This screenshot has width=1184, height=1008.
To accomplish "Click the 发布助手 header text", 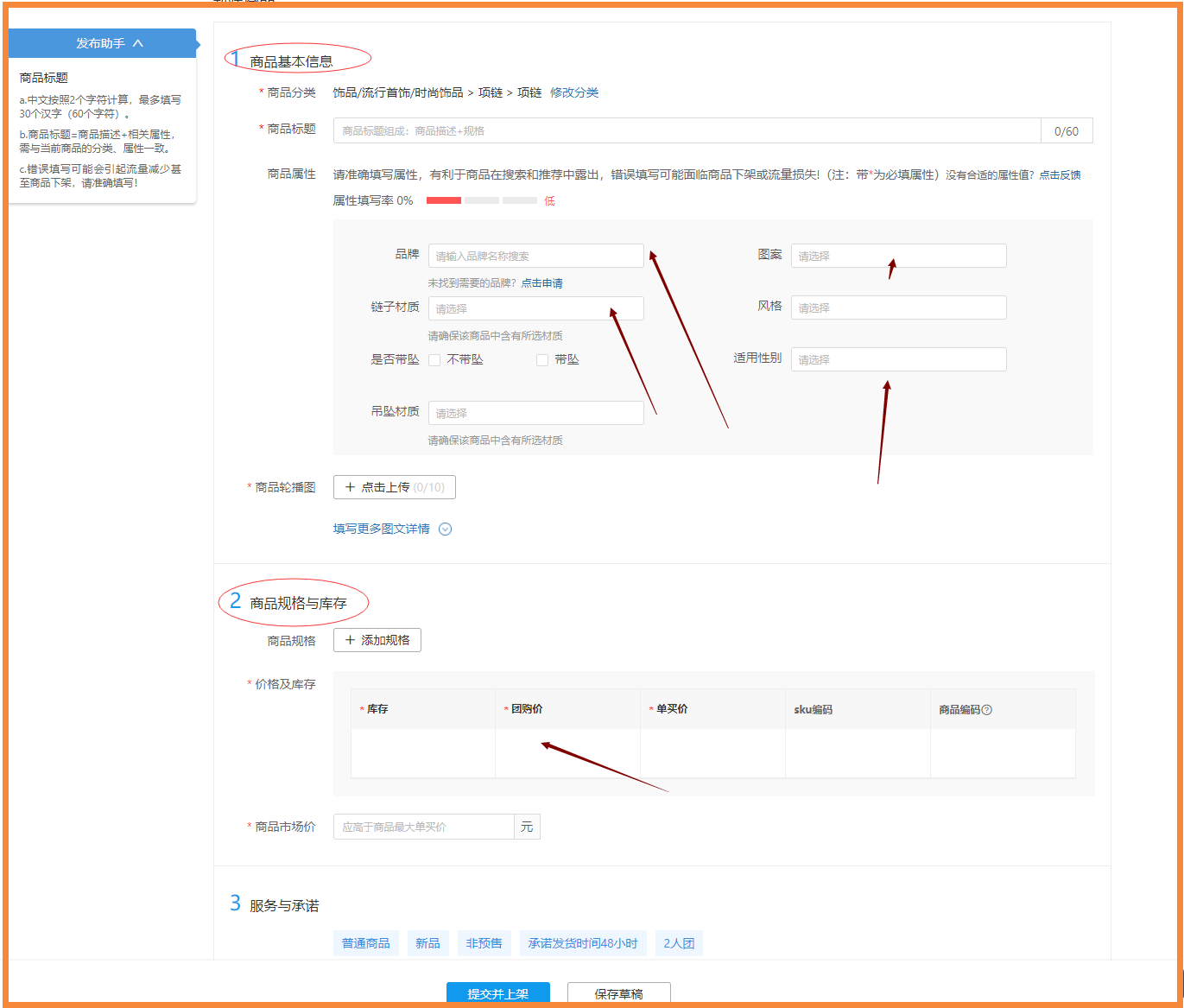I will click(100, 43).
